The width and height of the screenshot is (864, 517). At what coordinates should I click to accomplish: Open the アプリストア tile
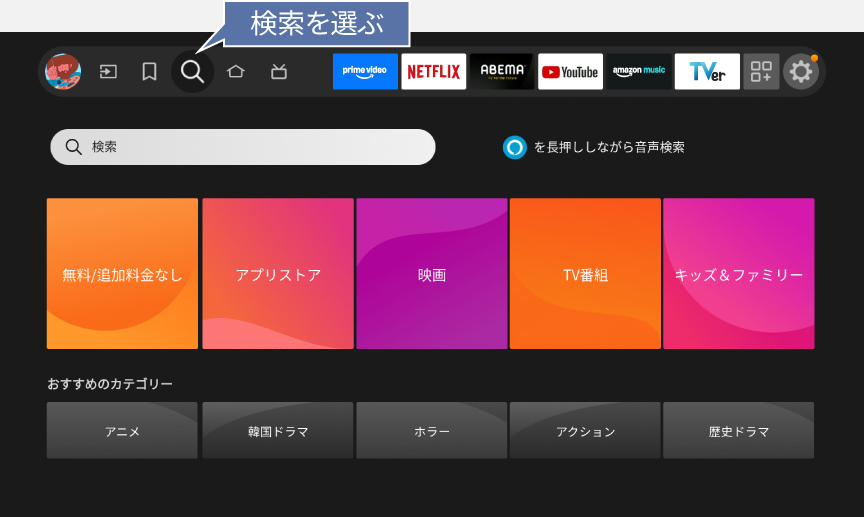[278, 274]
